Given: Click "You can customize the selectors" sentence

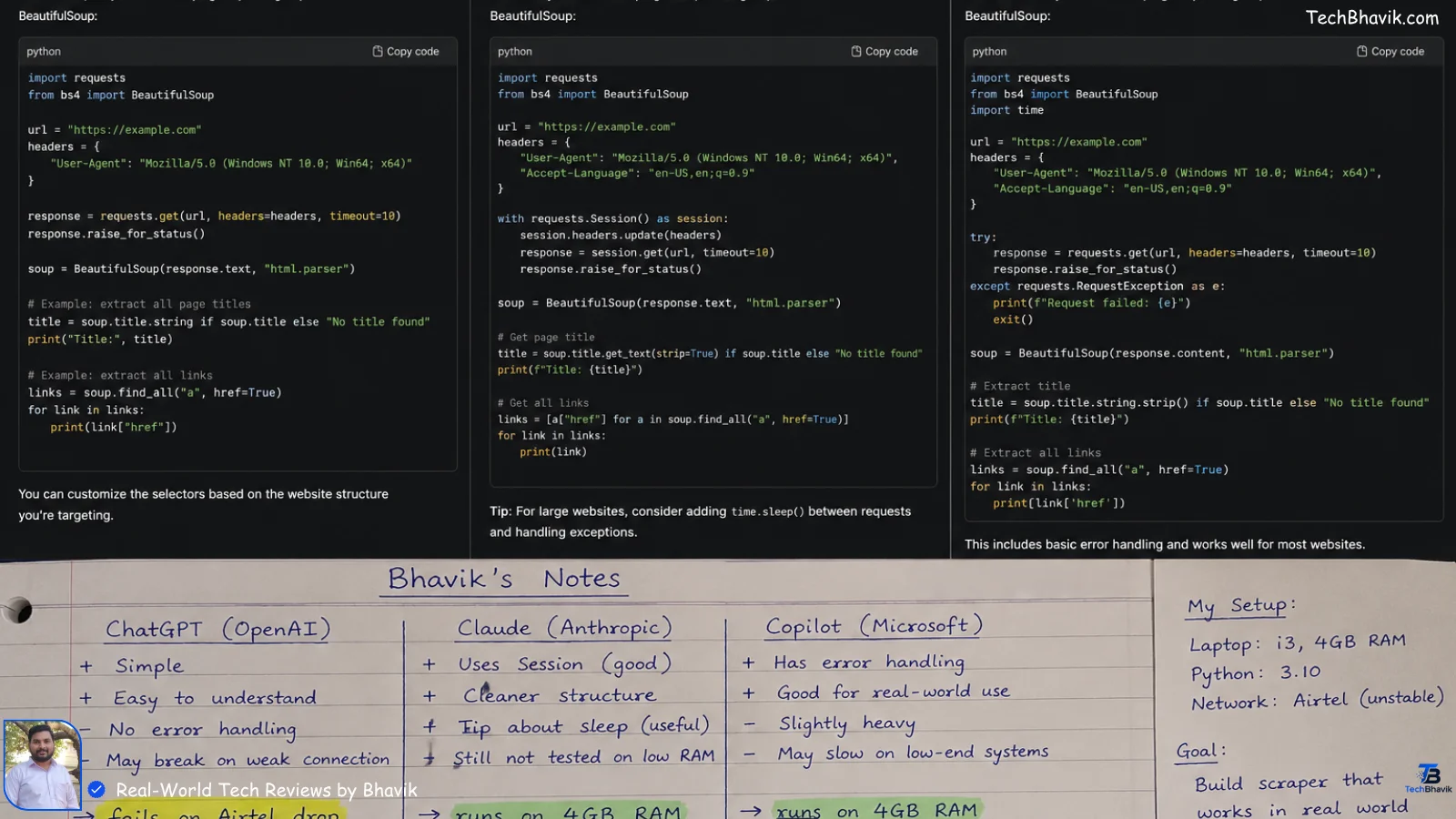Looking at the screenshot, I should [203, 504].
